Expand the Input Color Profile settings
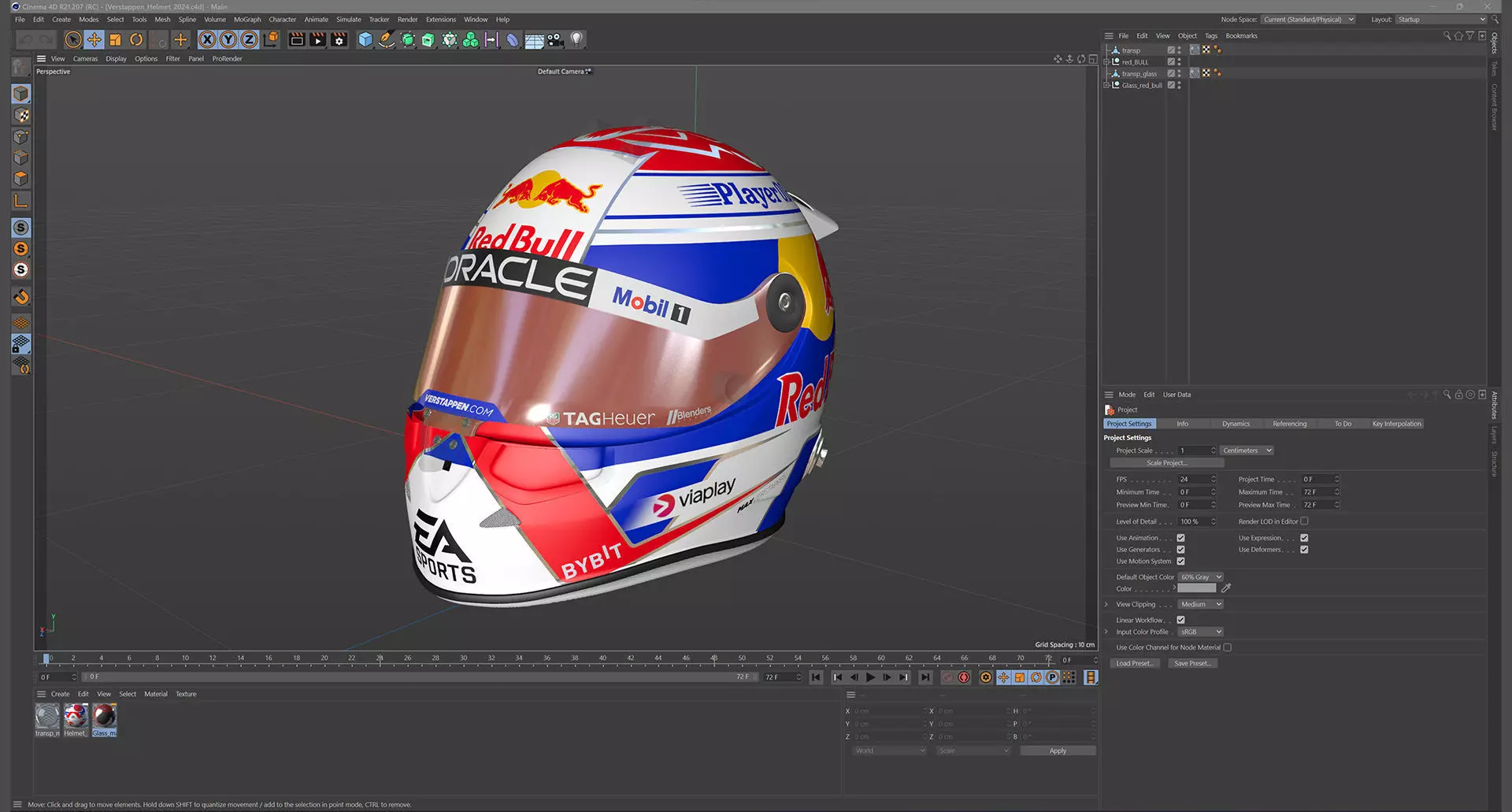This screenshot has height=812, width=1512. (1106, 632)
